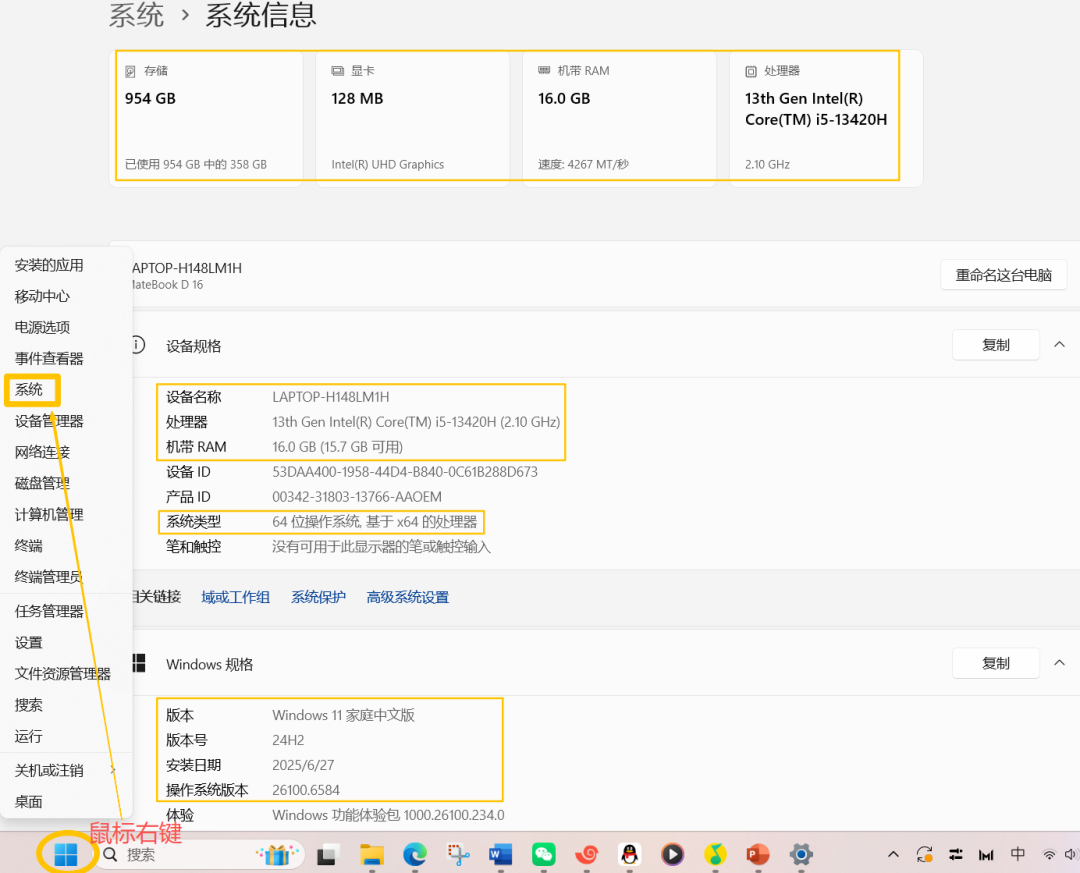Viewport: 1080px width, 873px height.
Task: Click the swap arrows tray icon
Action: point(955,854)
